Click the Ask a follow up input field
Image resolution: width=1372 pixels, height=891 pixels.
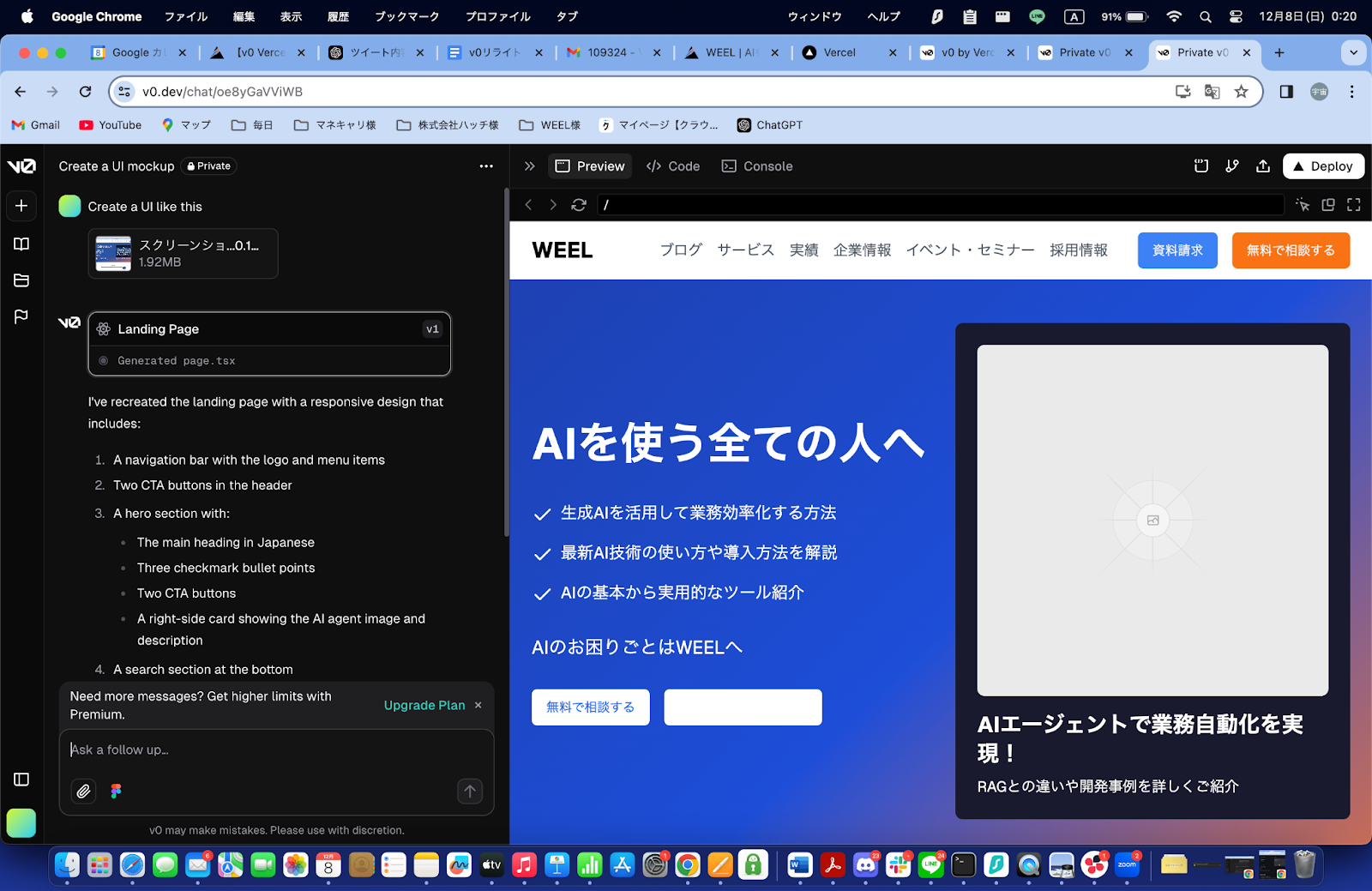pyautogui.click(x=276, y=750)
